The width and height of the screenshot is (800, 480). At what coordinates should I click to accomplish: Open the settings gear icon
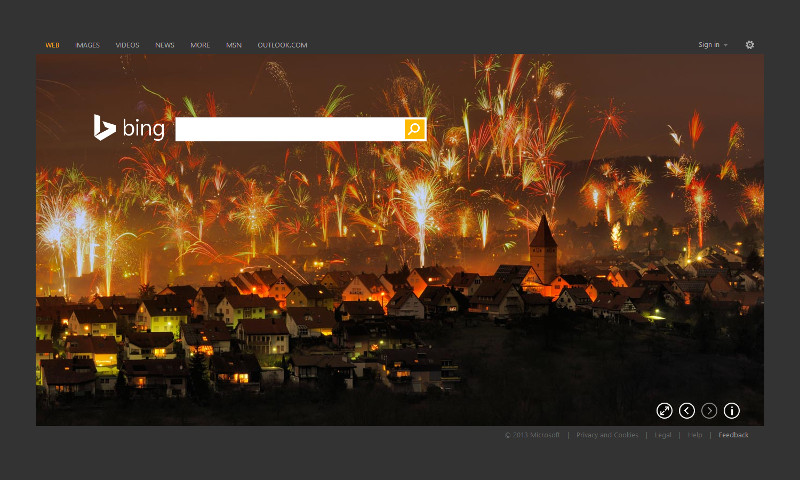coord(749,45)
